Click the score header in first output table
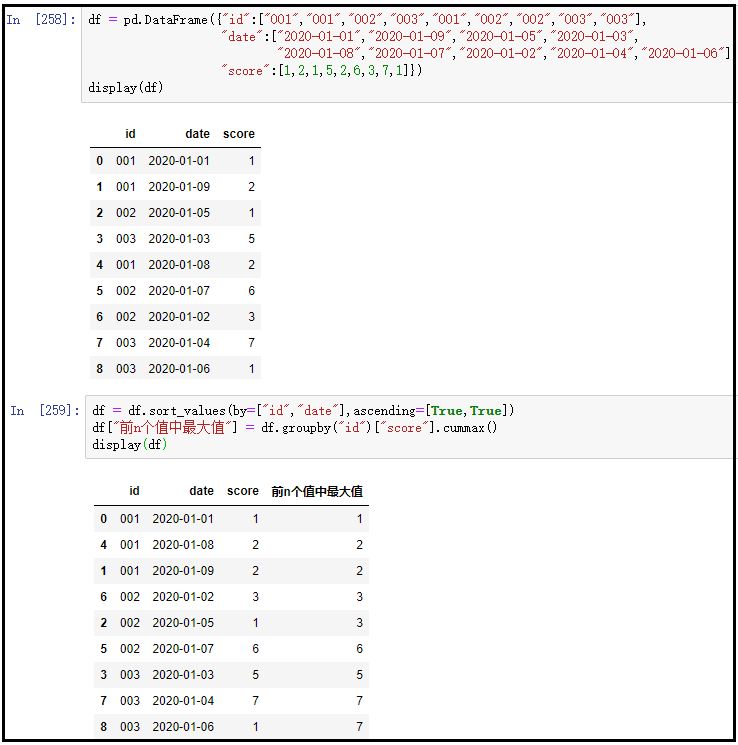Image resolution: width=738 pixels, height=745 pixels. click(239, 134)
